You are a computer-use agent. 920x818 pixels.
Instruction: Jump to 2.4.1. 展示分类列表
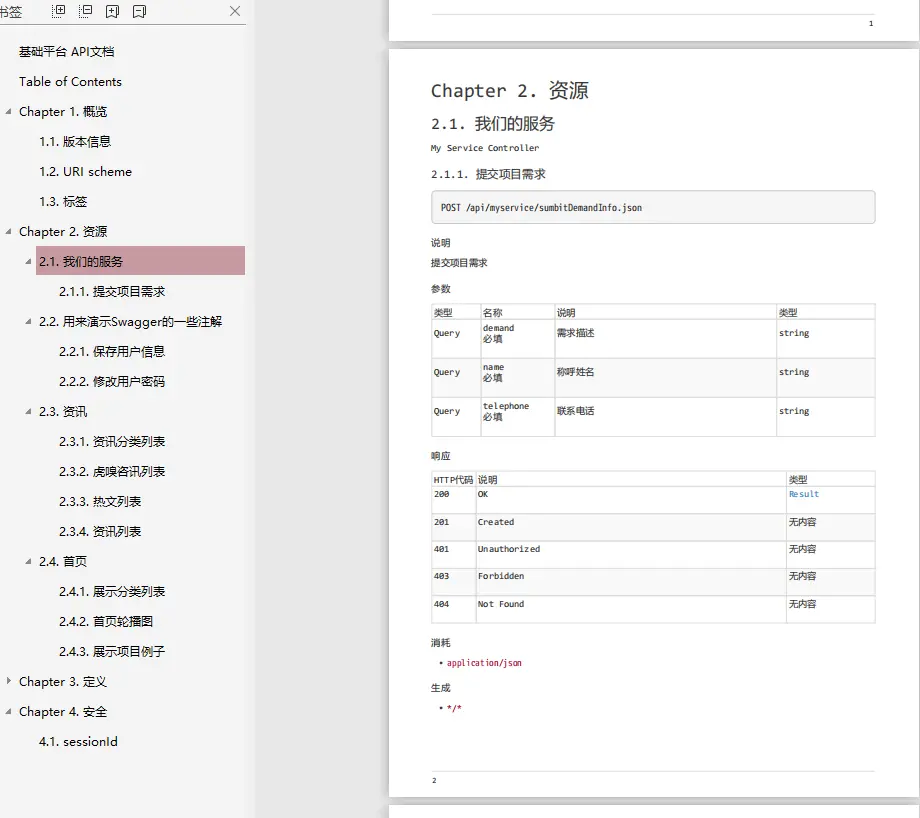coord(111,591)
